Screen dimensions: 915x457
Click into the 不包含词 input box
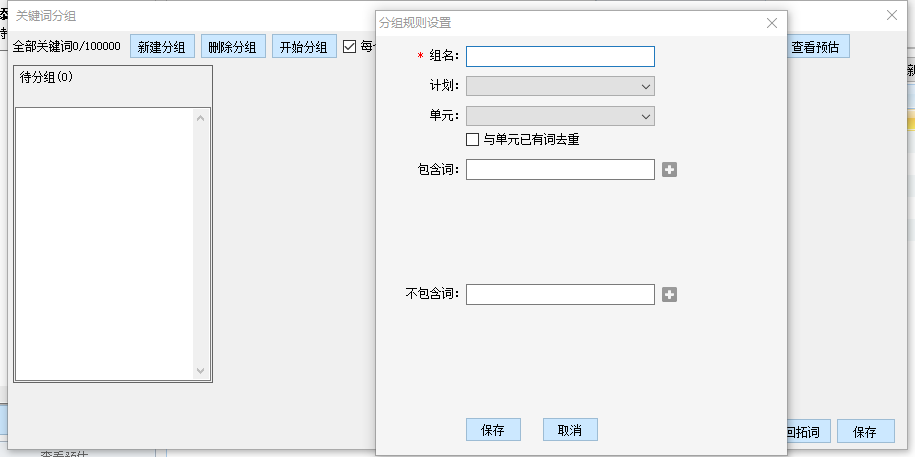[560, 295]
